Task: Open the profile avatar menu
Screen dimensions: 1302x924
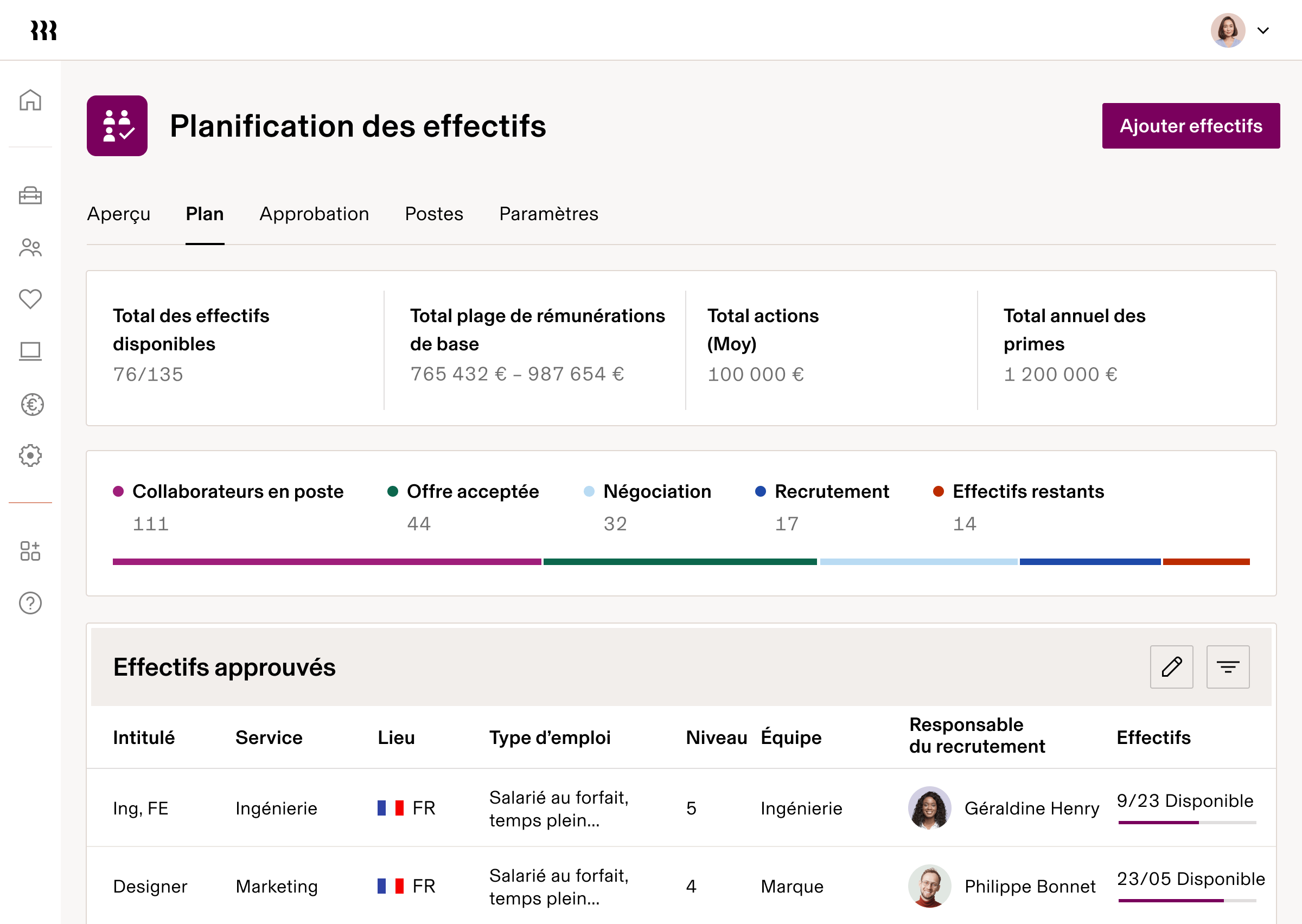Action: coord(1229,30)
